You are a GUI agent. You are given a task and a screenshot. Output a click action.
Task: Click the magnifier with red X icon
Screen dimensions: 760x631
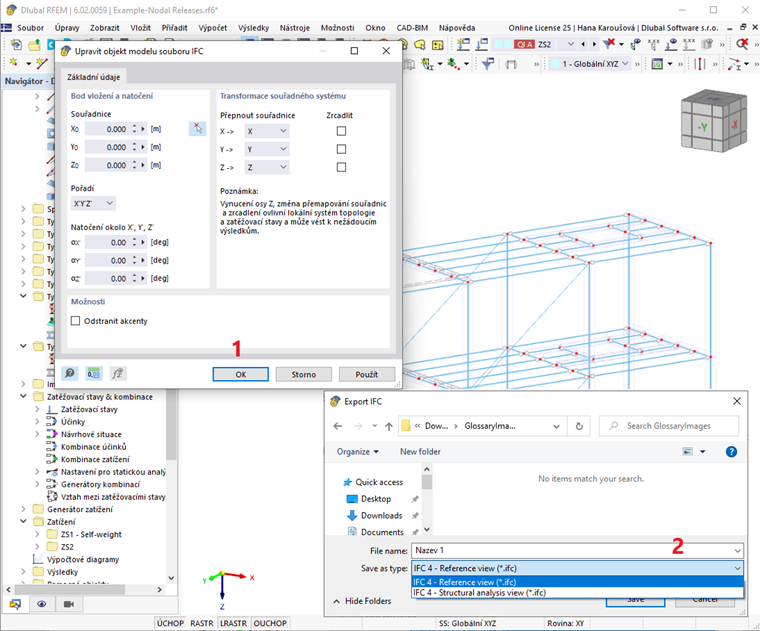pyautogui.click(x=742, y=45)
